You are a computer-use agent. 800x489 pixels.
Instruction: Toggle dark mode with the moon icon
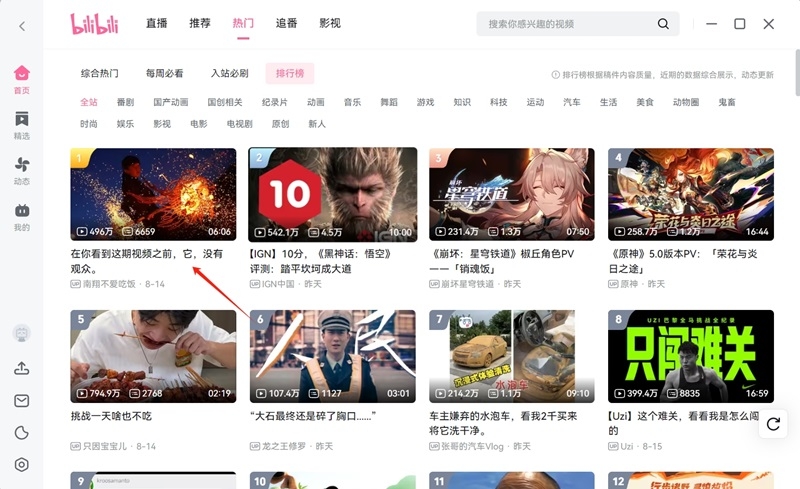21,433
